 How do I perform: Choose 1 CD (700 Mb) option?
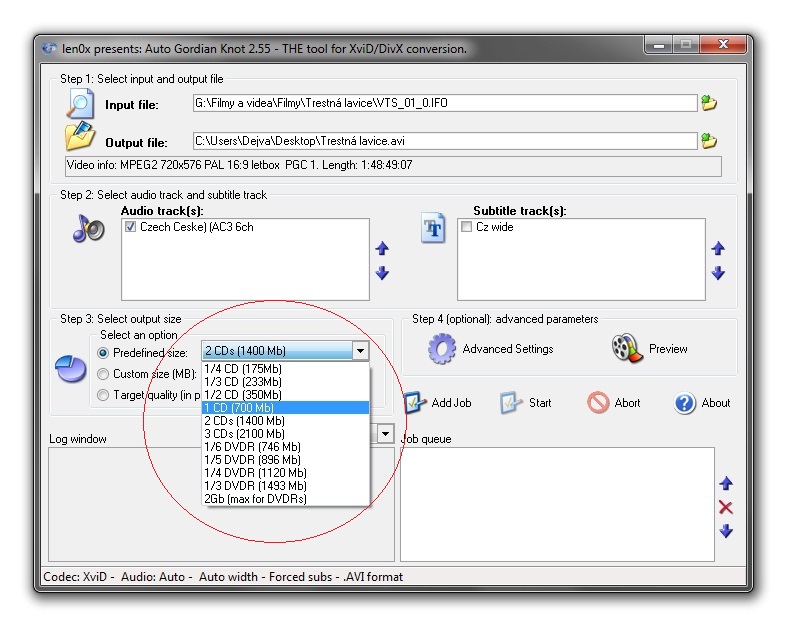[286, 408]
